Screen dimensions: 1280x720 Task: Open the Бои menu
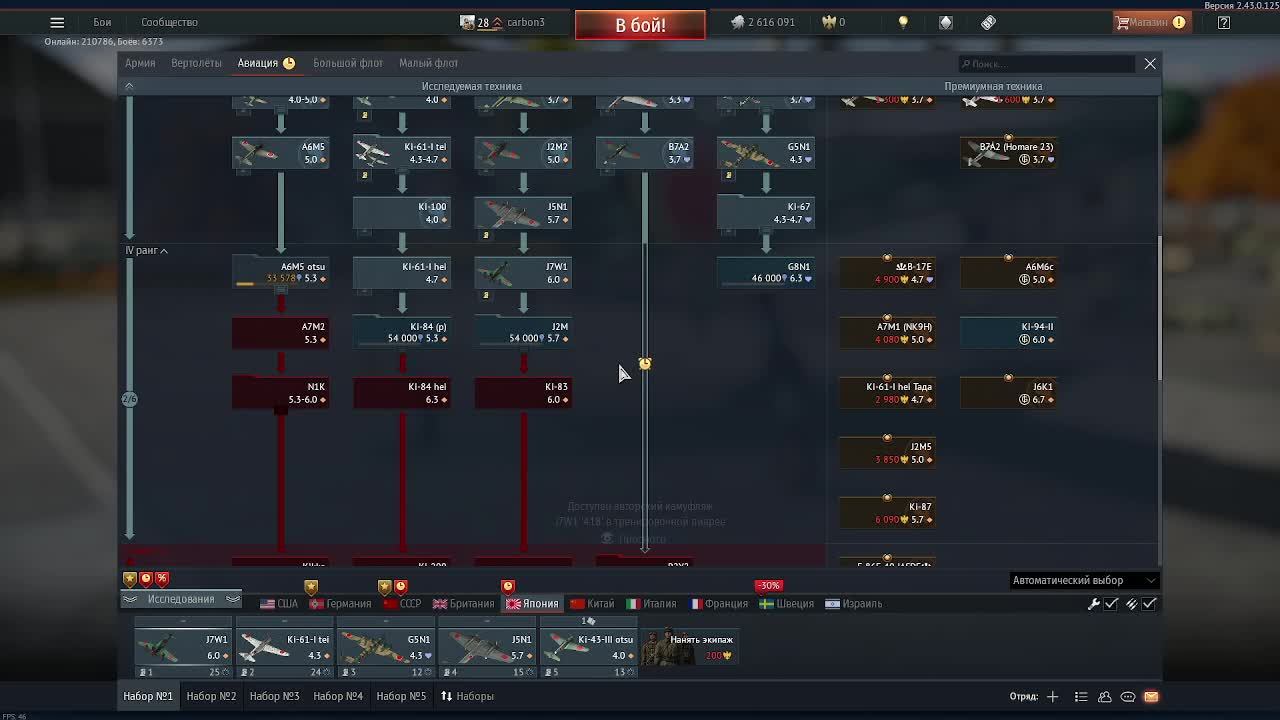102,22
